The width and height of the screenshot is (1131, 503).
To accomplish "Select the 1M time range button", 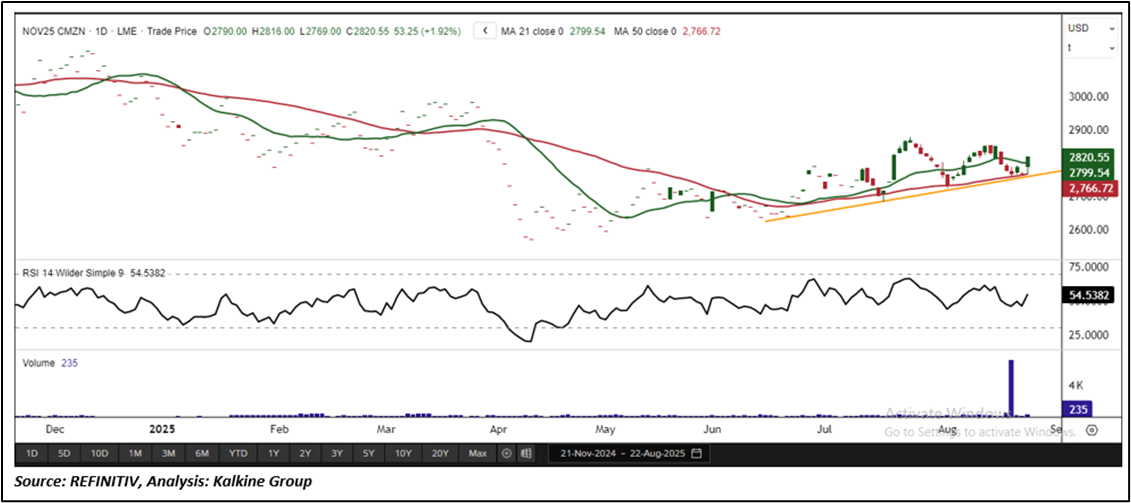I will (135, 454).
